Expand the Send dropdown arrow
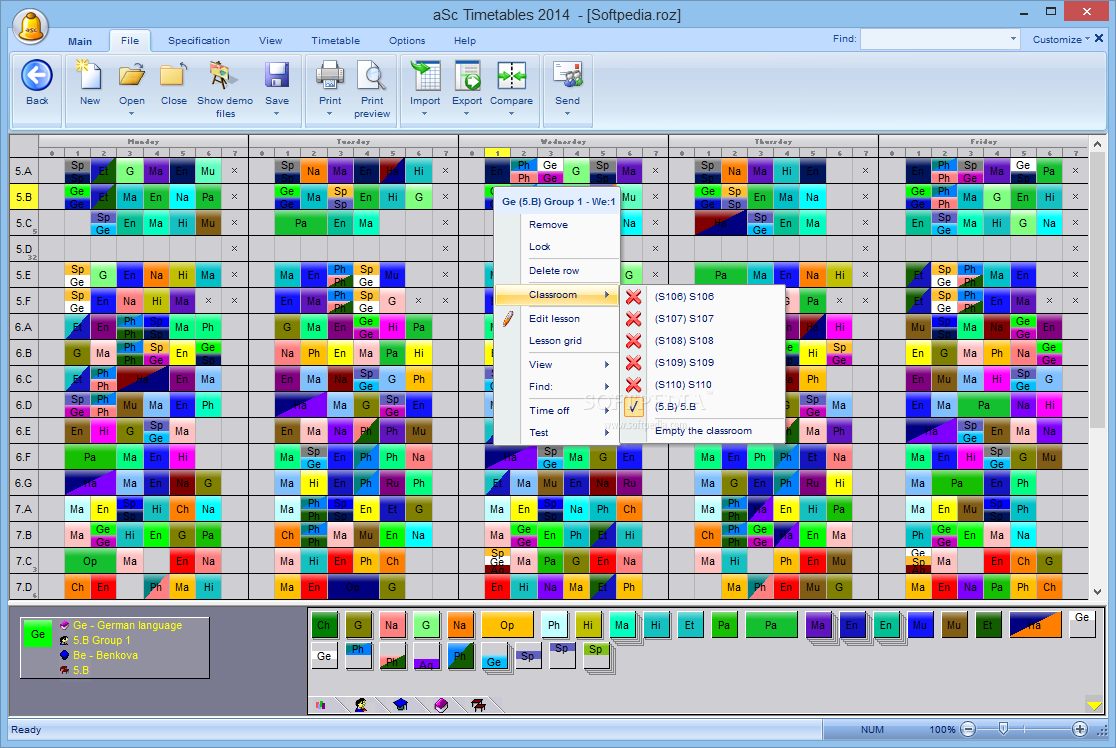This screenshot has width=1116, height=748. (567, 114)
